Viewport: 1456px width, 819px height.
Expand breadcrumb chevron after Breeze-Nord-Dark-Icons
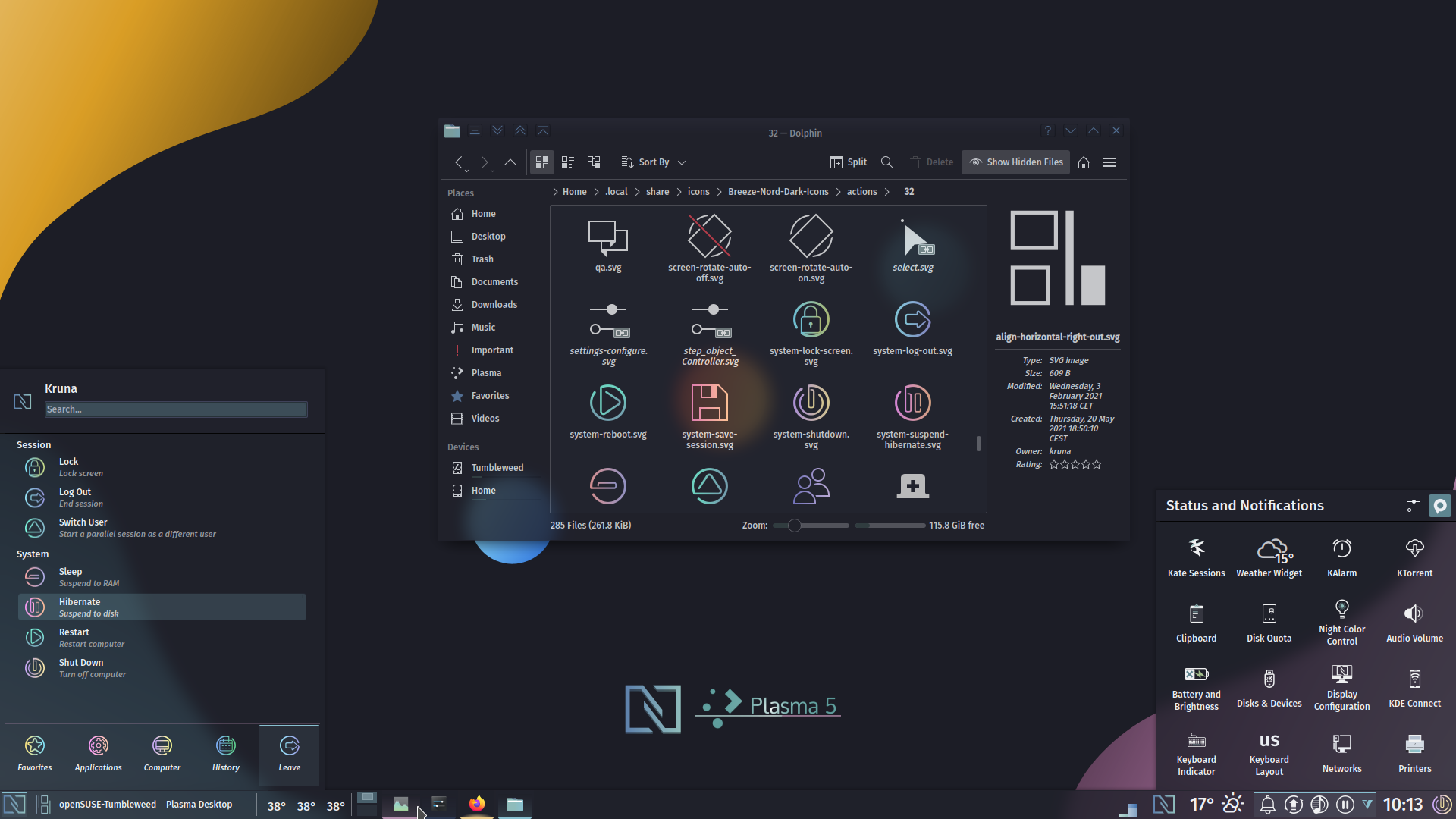839,192
